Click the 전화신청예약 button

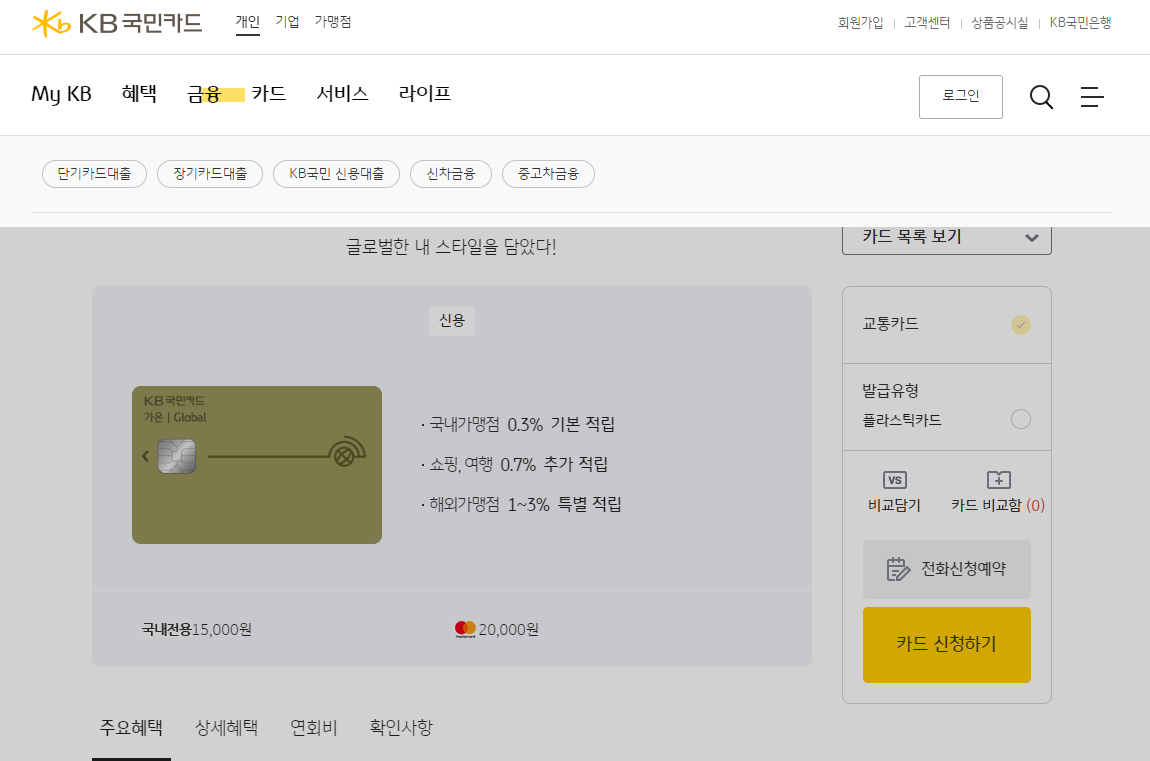[947, 570]
